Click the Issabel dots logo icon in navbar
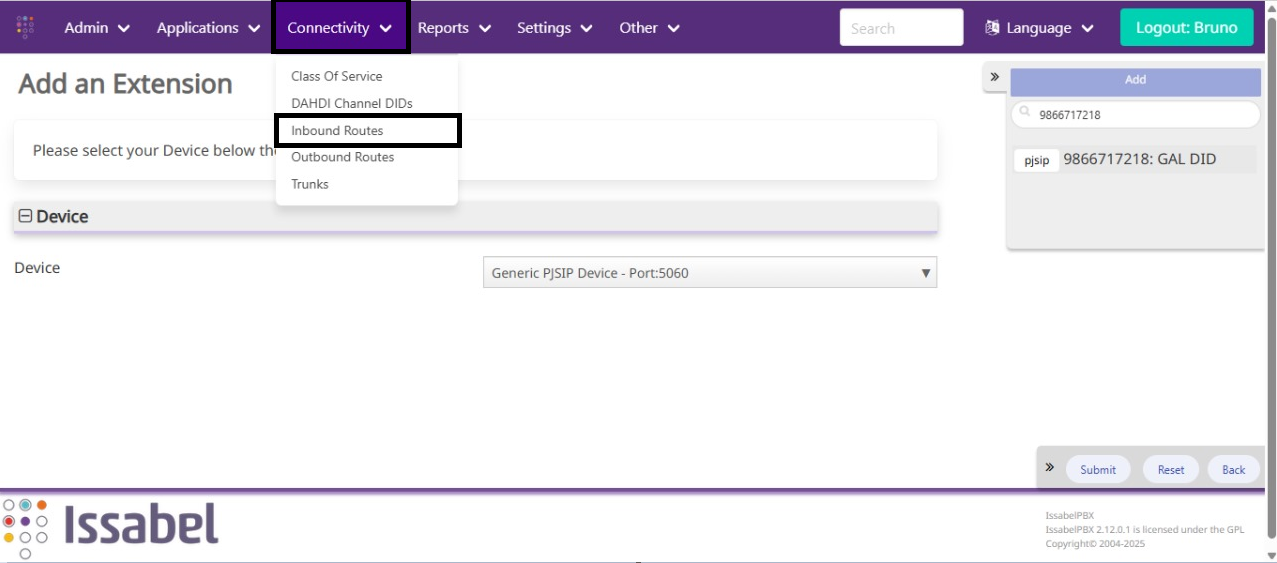Image resolution: width=1277 pixels, height=563 pixels. [26, 27]
